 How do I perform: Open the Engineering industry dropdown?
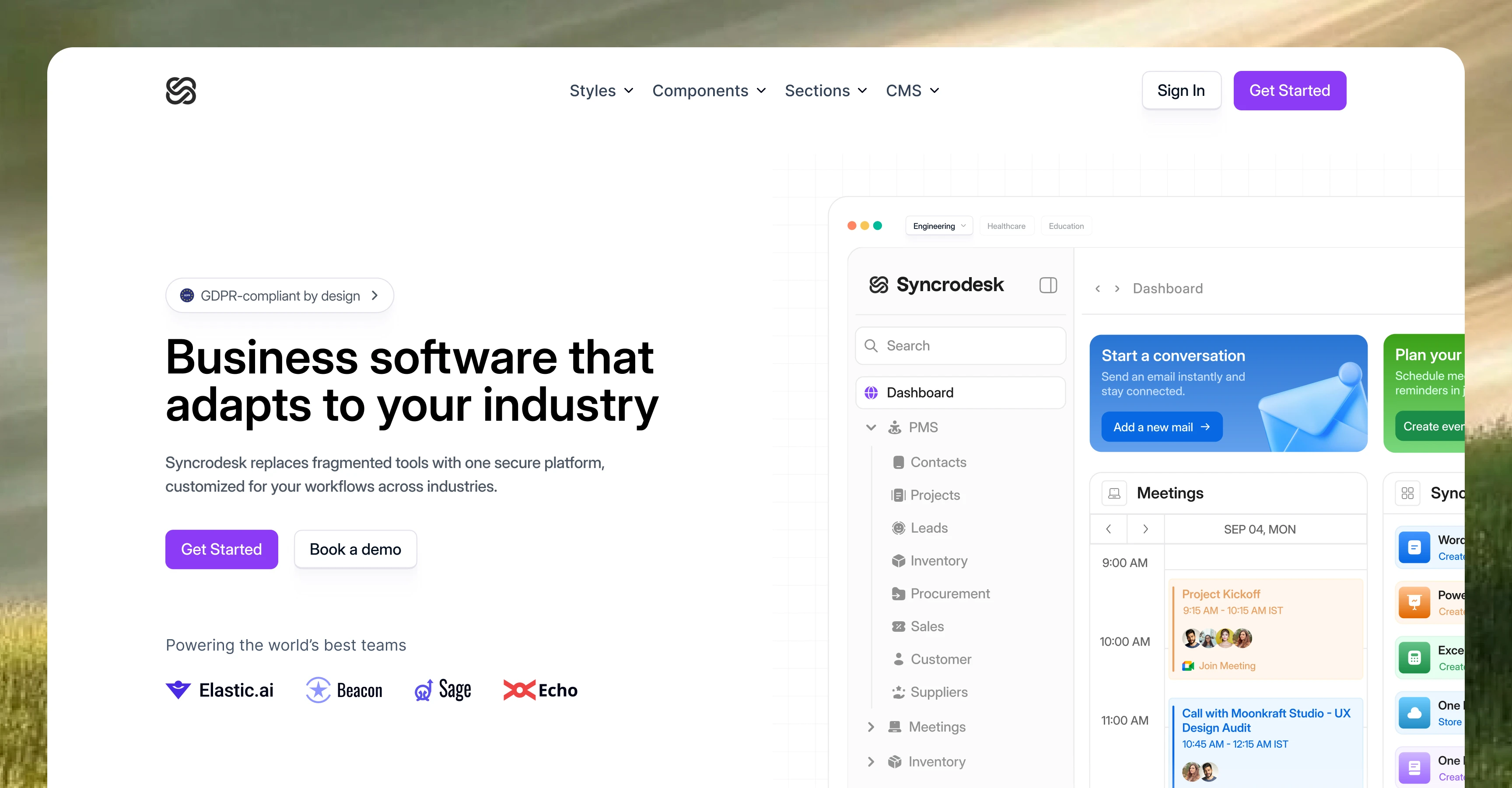[938, 226]
